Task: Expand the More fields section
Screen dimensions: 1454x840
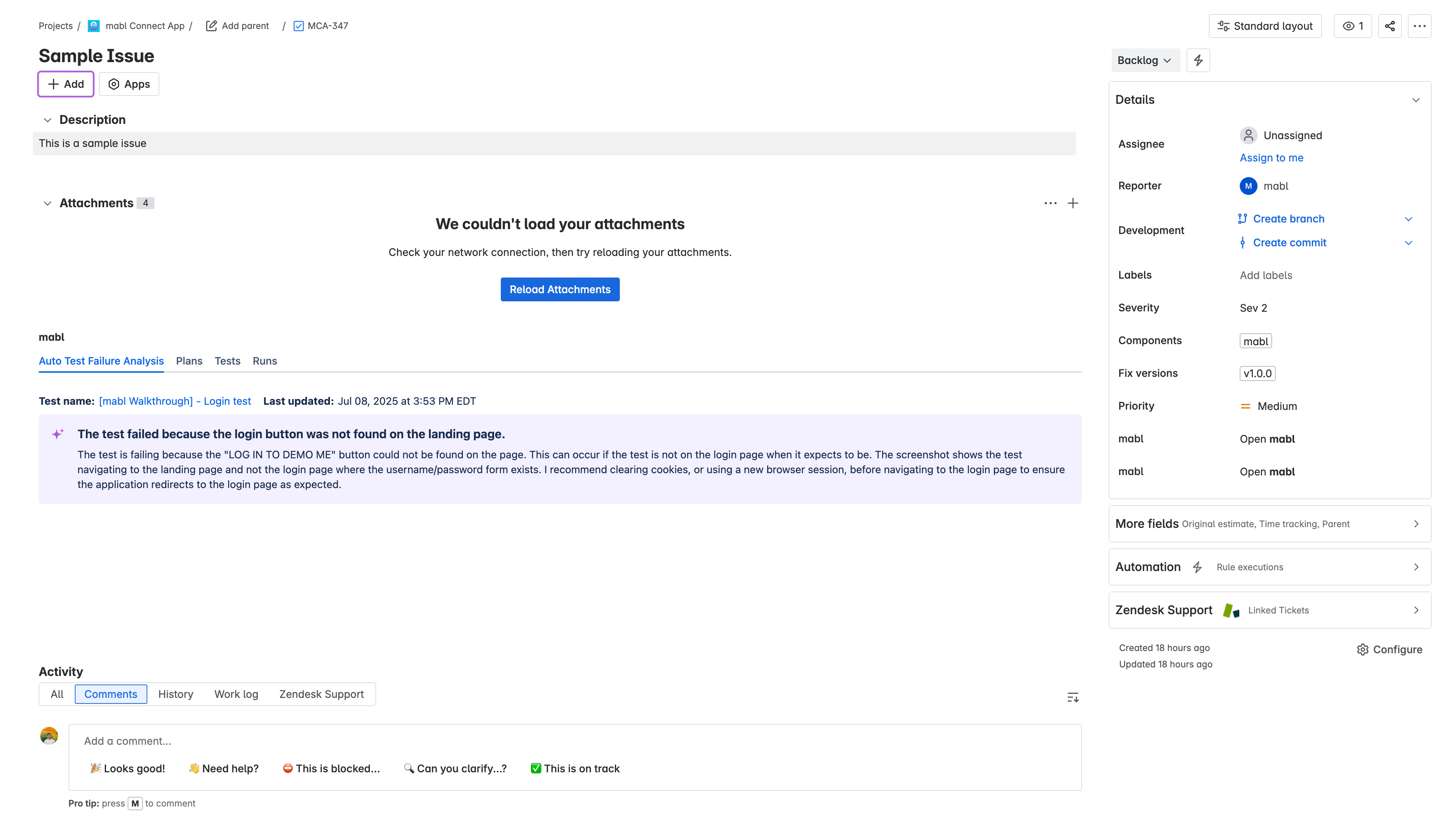Action: 1269,524
